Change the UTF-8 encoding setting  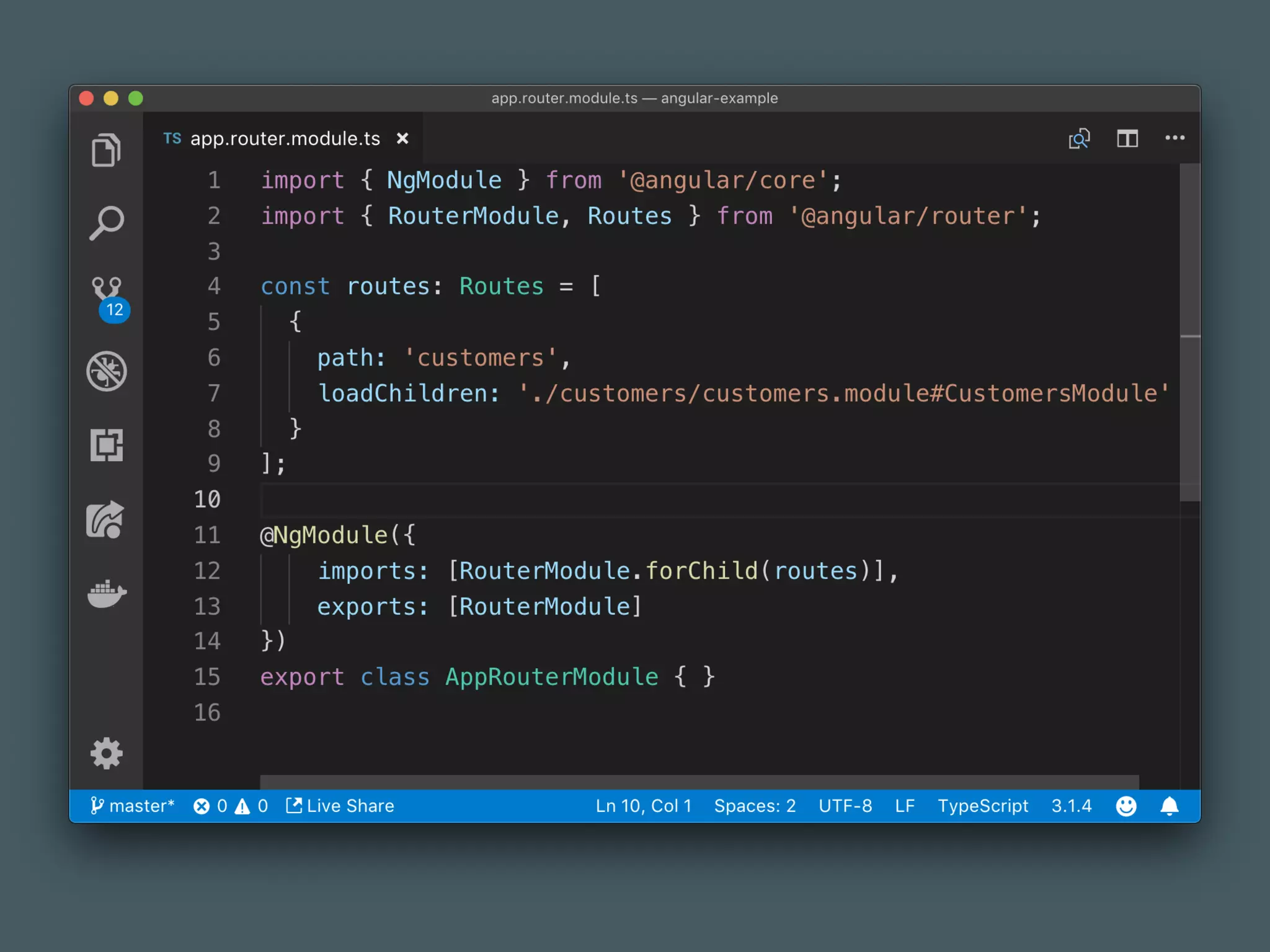(x=845, y=806)
